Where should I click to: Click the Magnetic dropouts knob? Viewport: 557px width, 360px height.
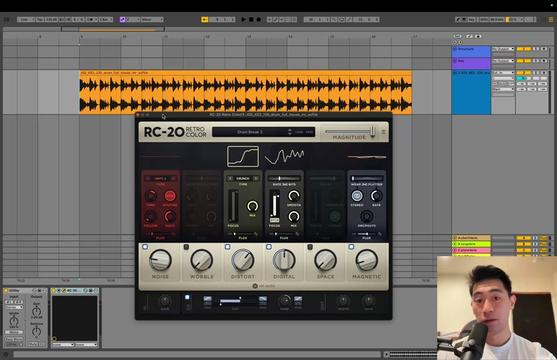(x=366, y=216)
